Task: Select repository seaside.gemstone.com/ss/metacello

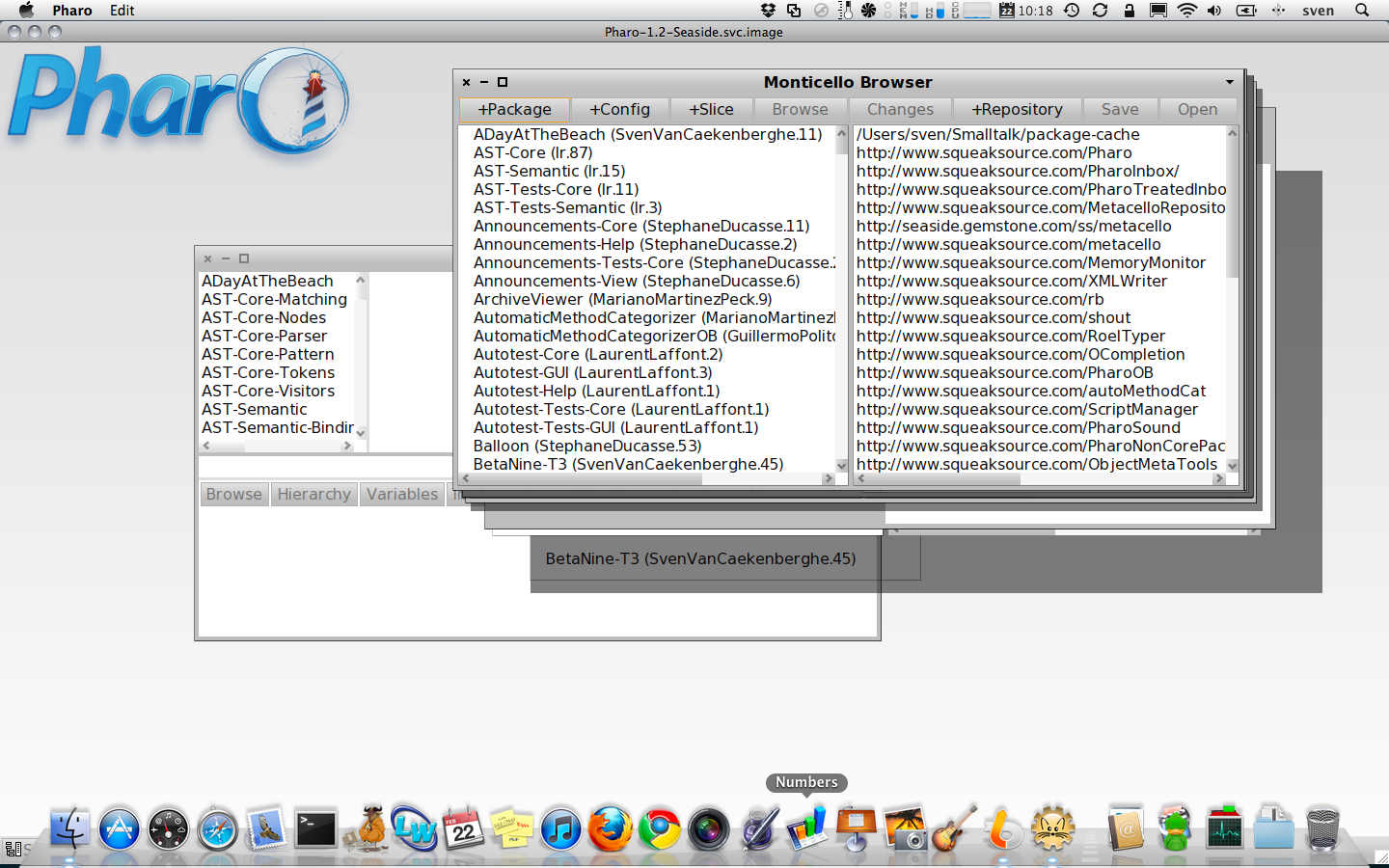Action: click(x=1014, y=226)
